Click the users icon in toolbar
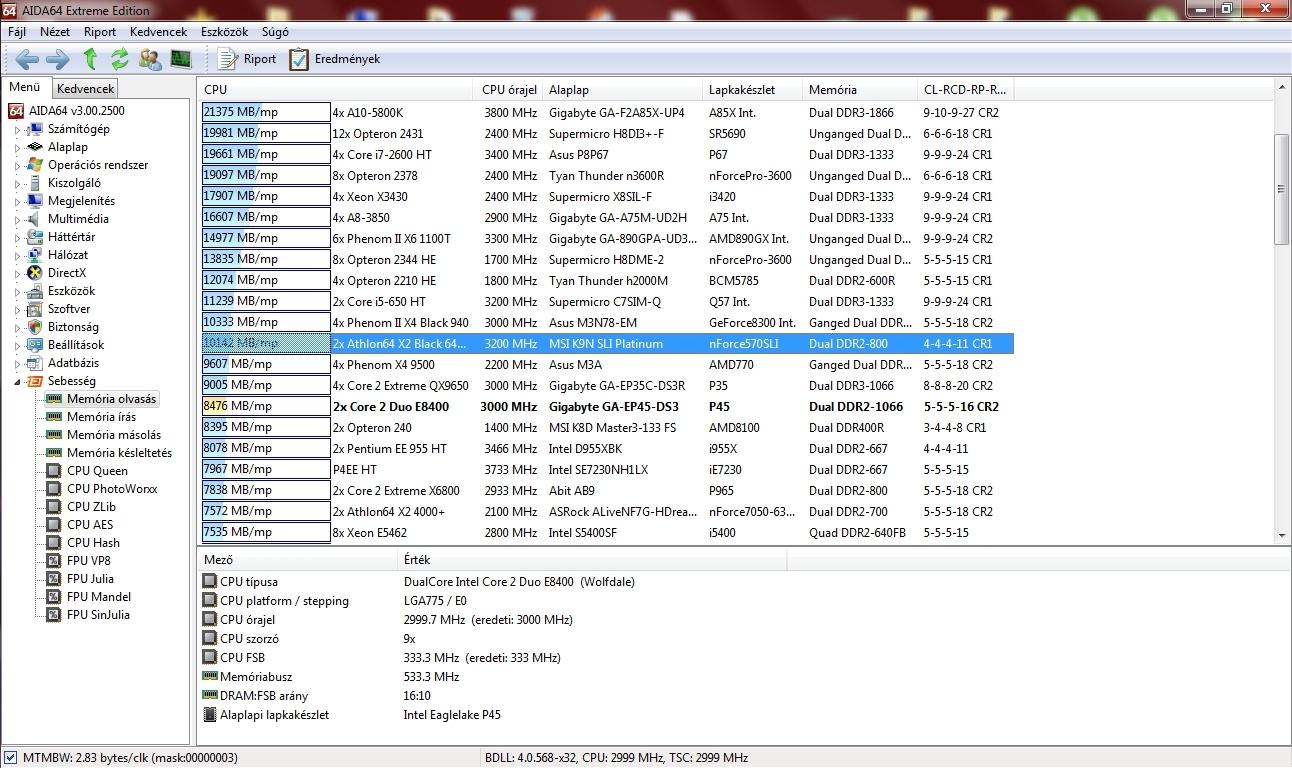Viewport: 1292px width, 768px height. pyautogui.click(x=150, y=59)
